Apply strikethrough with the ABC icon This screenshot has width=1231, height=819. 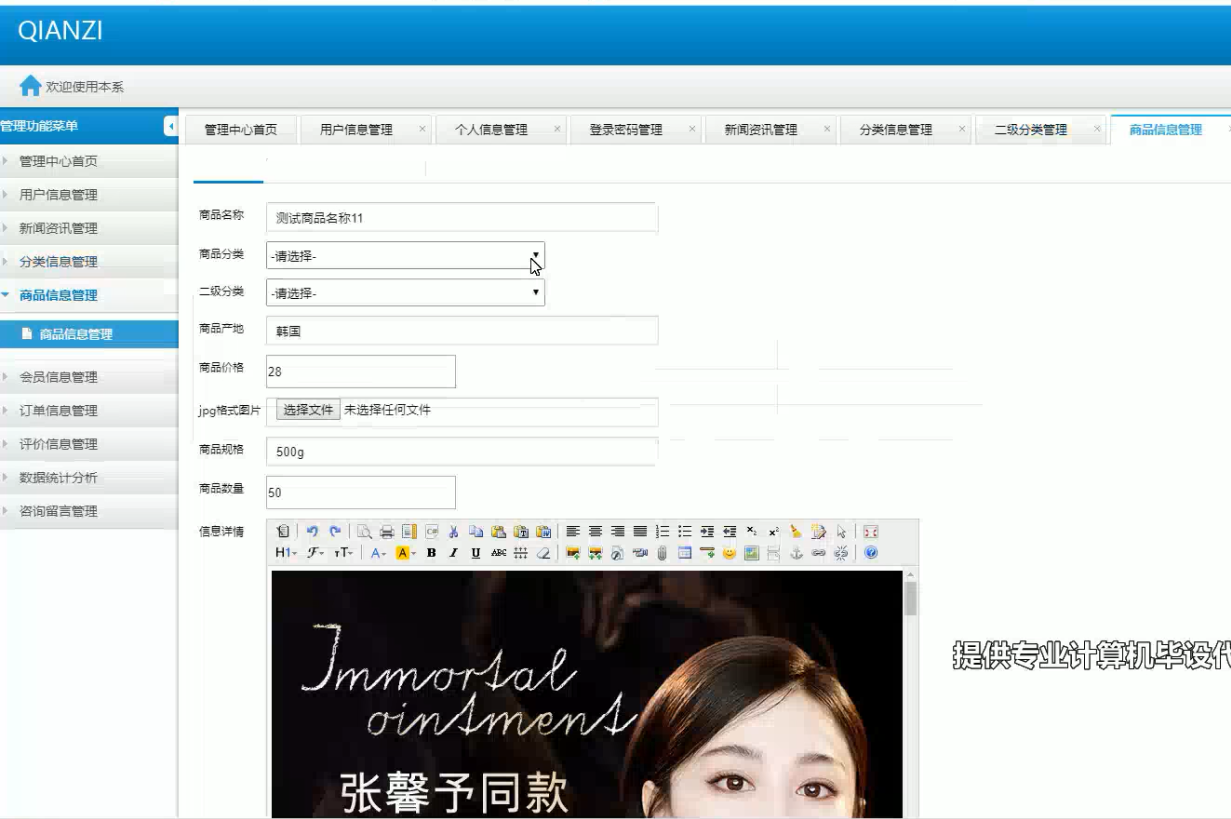(x=498, y=553)
